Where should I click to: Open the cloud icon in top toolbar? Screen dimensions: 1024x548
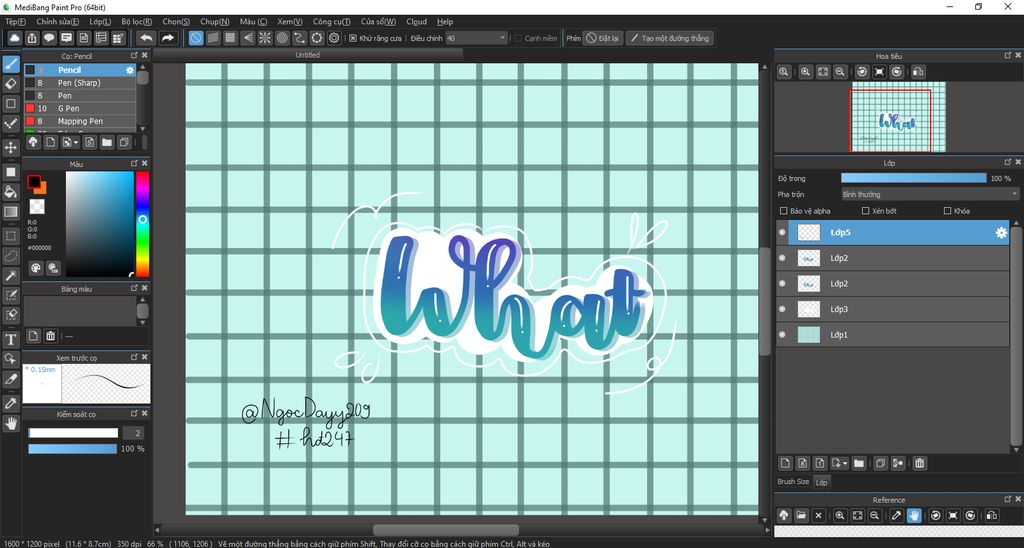pos(14,38)
